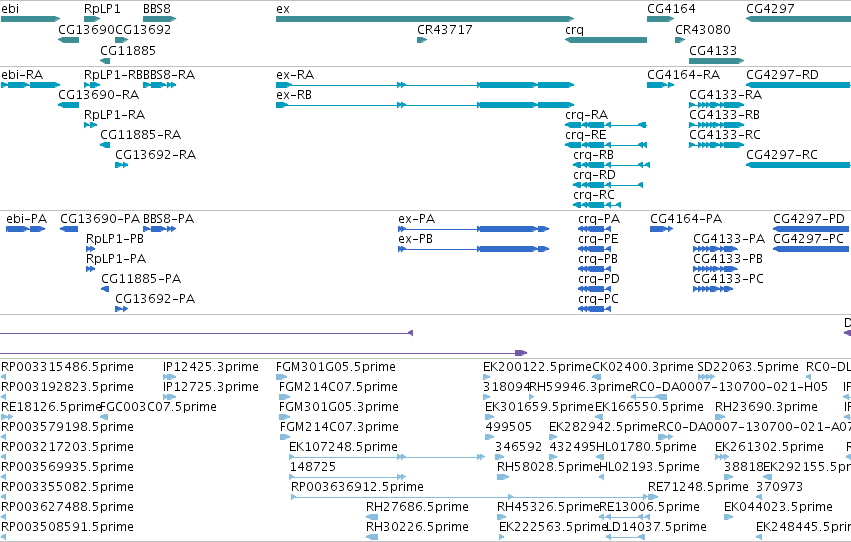Open the CG13690 gene label
The image size is (851, 542).
(x=86, y=29)
